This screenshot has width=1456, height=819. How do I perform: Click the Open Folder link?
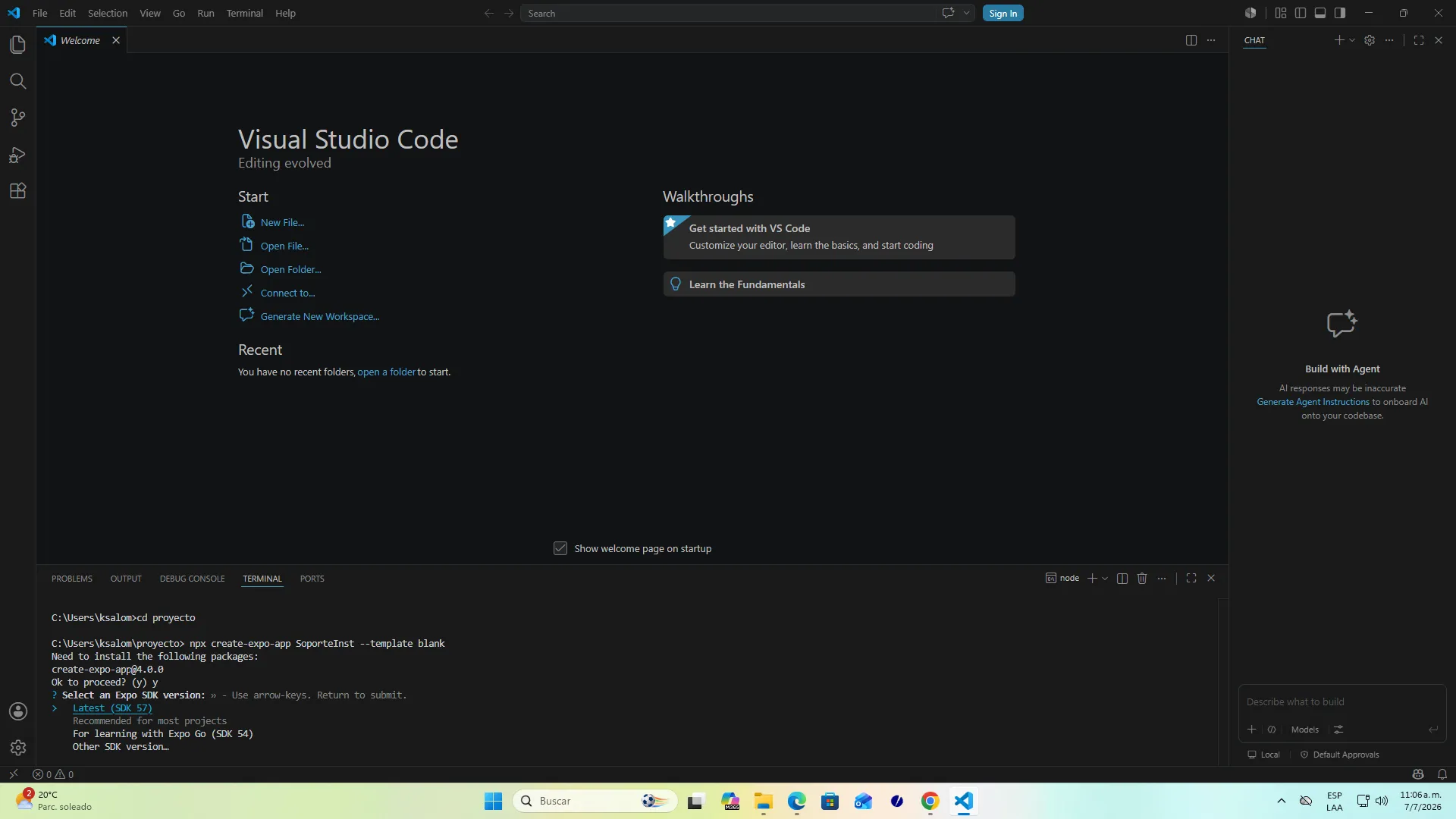tap(290, 269)
